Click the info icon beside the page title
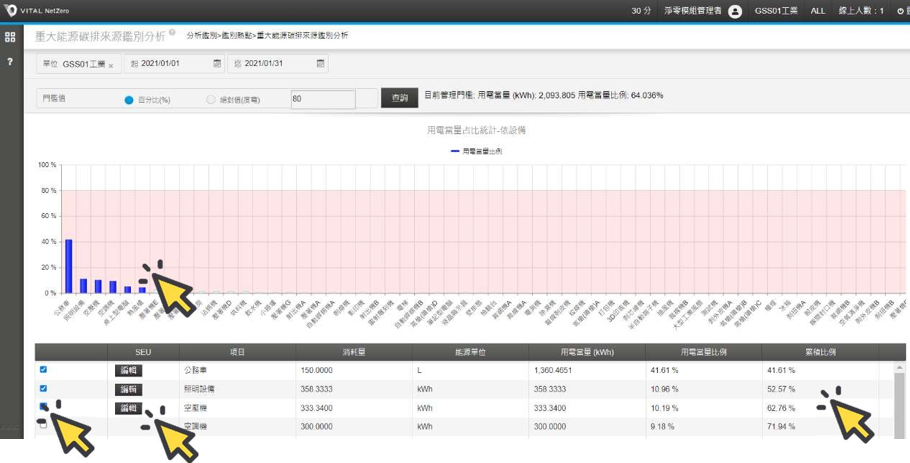 [x=172, y=33]
